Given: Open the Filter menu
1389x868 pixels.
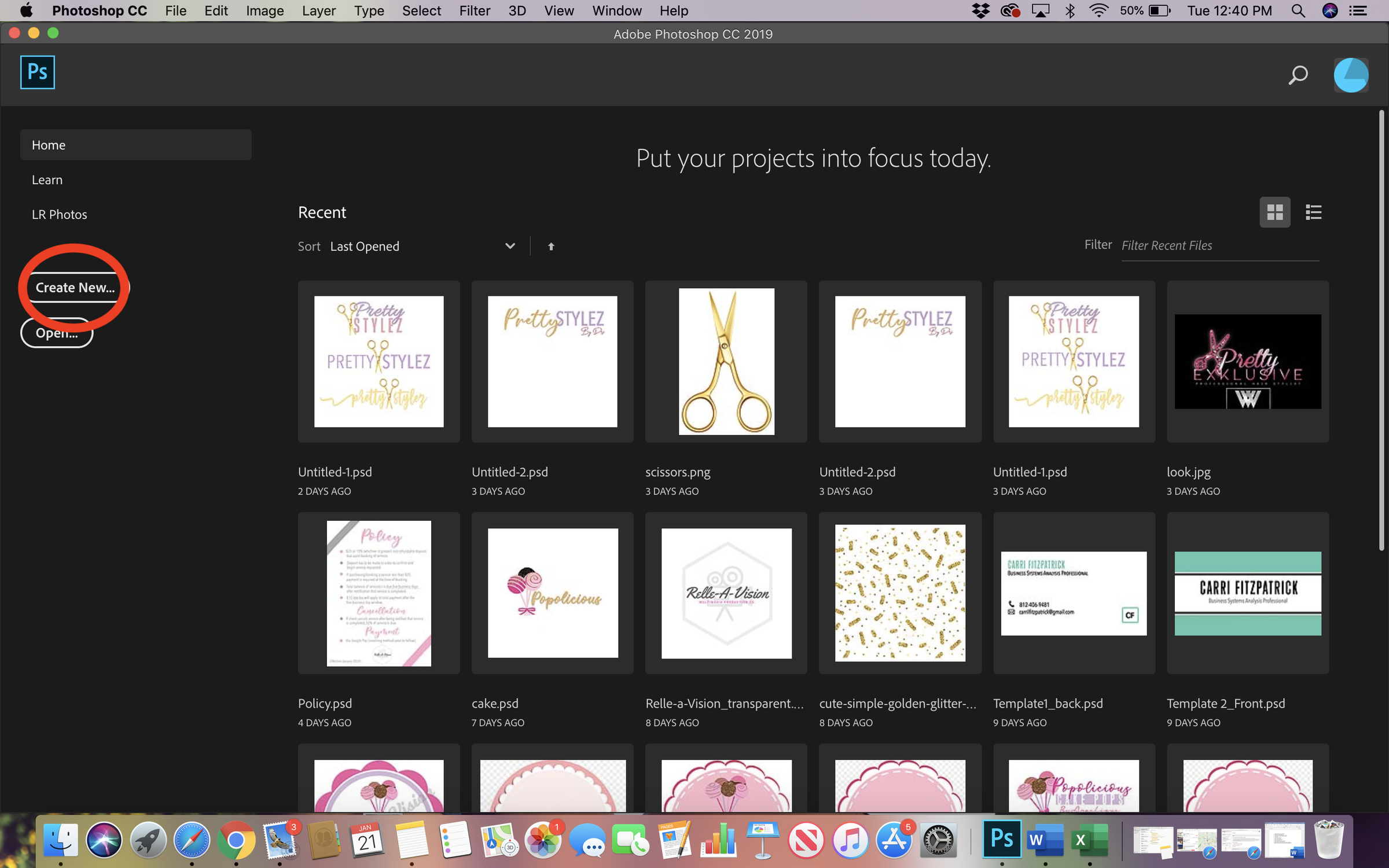Looking at the screenshot, I should (475, 11).
